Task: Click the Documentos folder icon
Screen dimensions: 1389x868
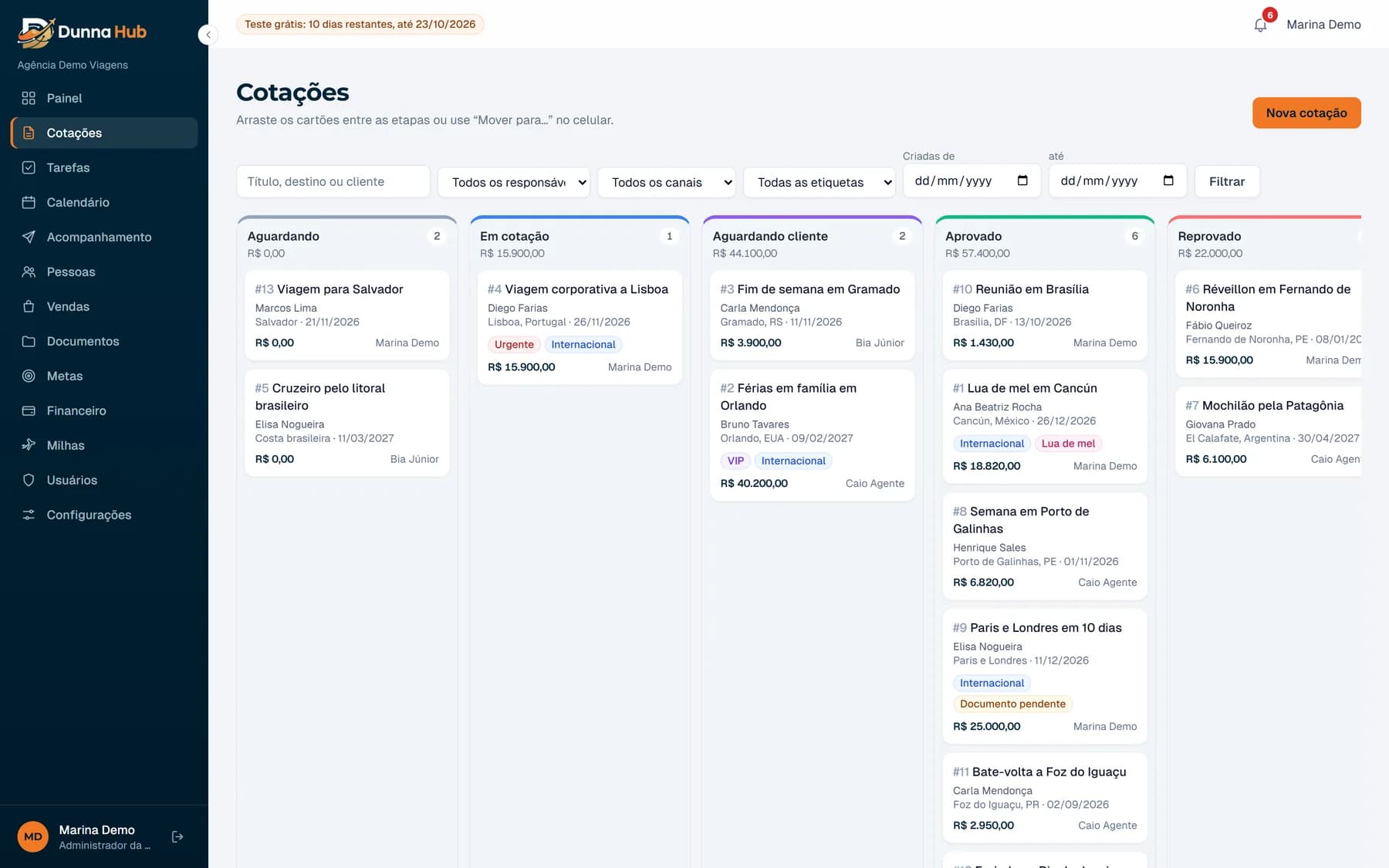Action: pos(29,341)
